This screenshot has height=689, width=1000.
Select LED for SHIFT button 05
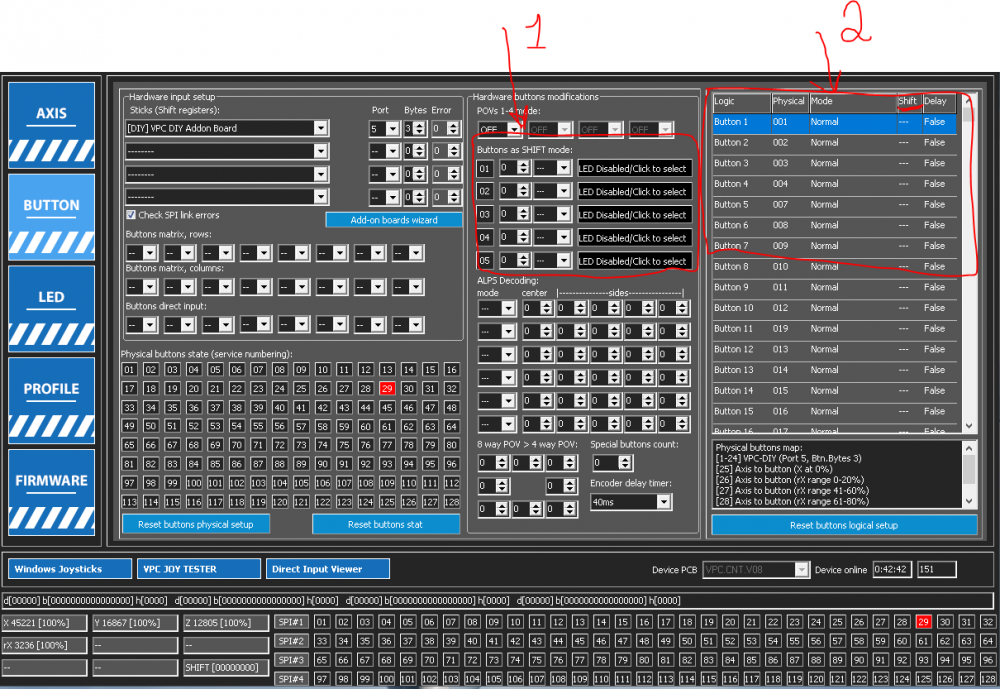click(x=634, y=261)
